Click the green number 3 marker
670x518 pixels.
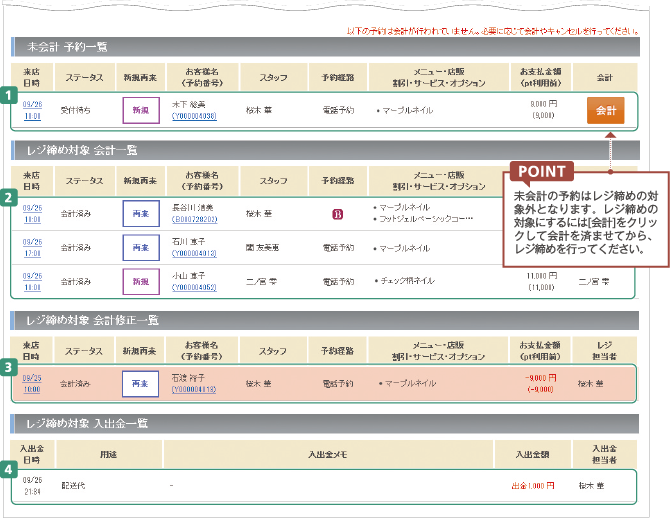(x=8, y=368)
